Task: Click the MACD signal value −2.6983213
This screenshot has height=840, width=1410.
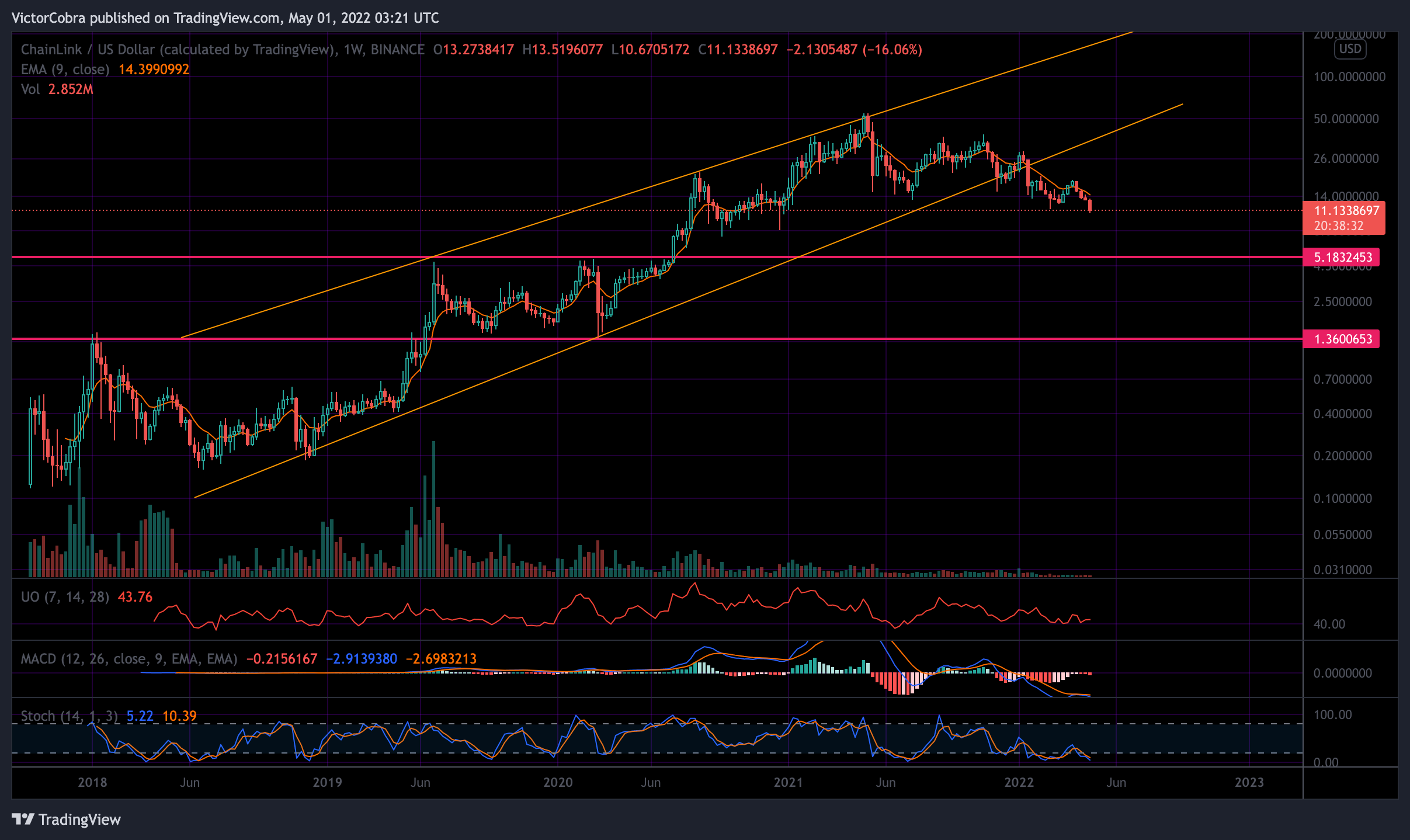Action: 441,659
